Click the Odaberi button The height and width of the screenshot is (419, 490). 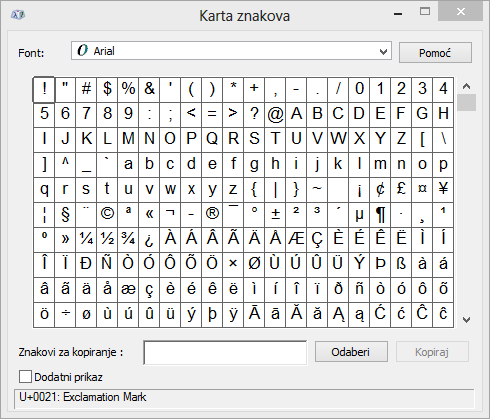[351, 352]
